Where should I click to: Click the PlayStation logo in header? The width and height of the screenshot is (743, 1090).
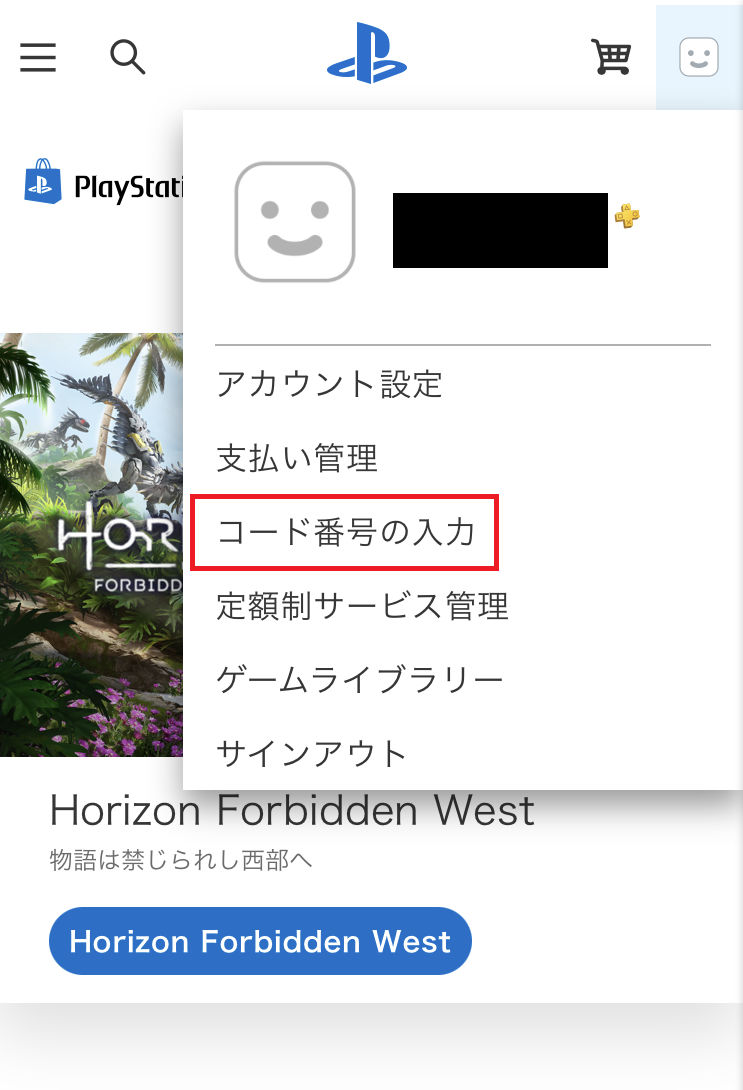click(367, 54)
